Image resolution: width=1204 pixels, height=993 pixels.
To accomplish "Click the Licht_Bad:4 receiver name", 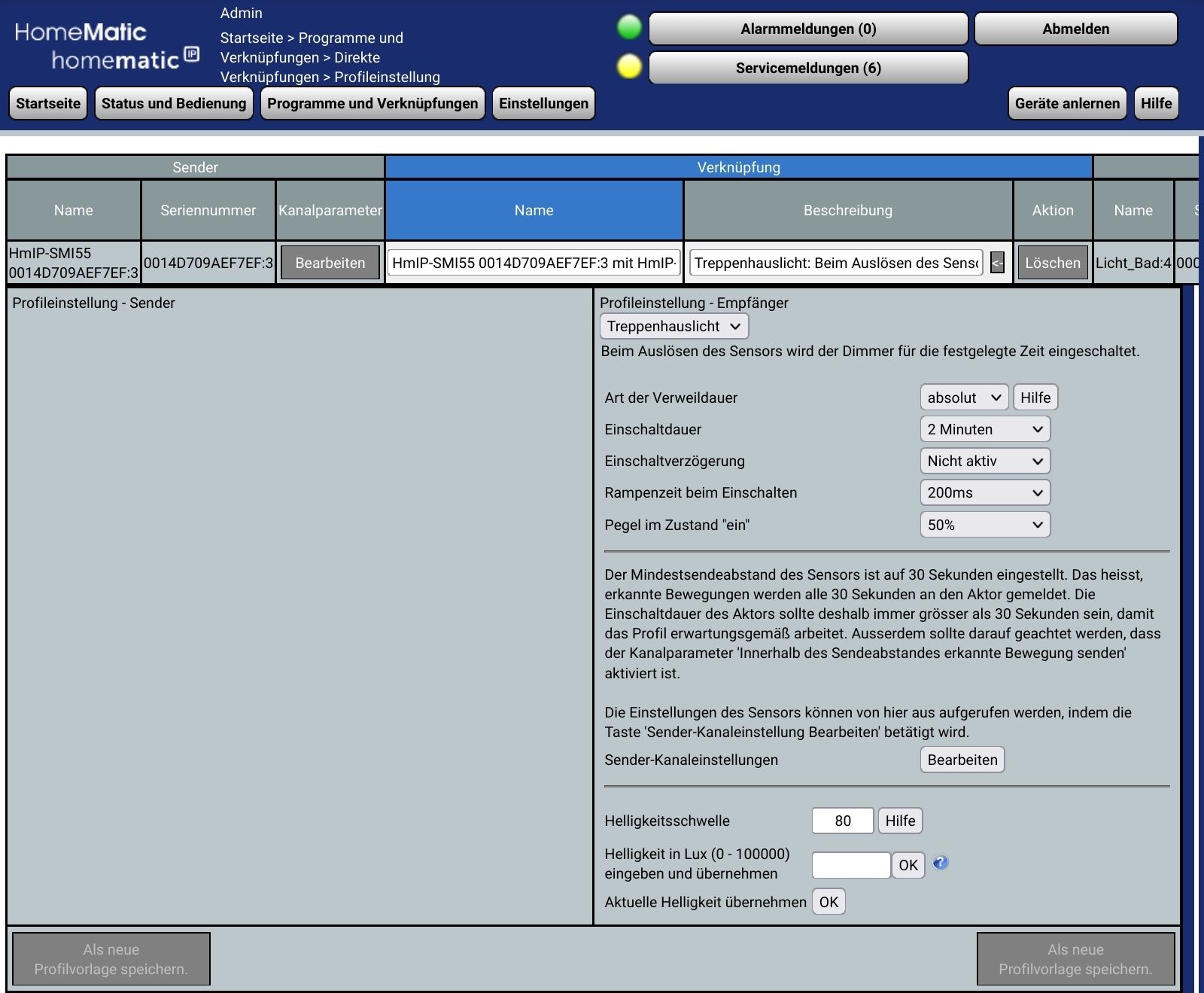I will (1133, 263).
